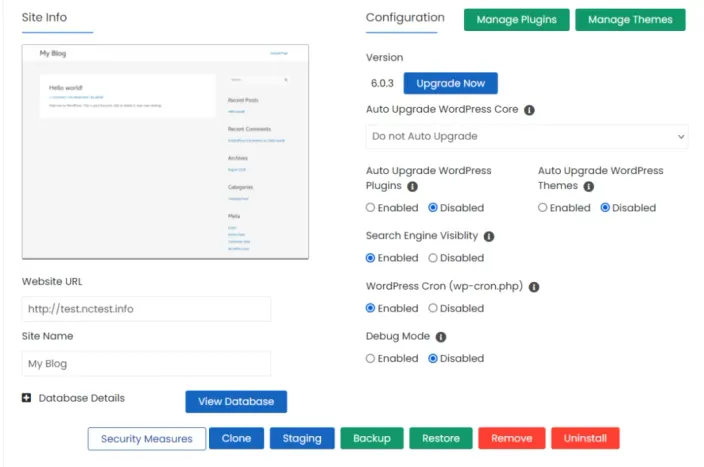Open Manage Themes
The image size is (704, 467).
[630, 20]
